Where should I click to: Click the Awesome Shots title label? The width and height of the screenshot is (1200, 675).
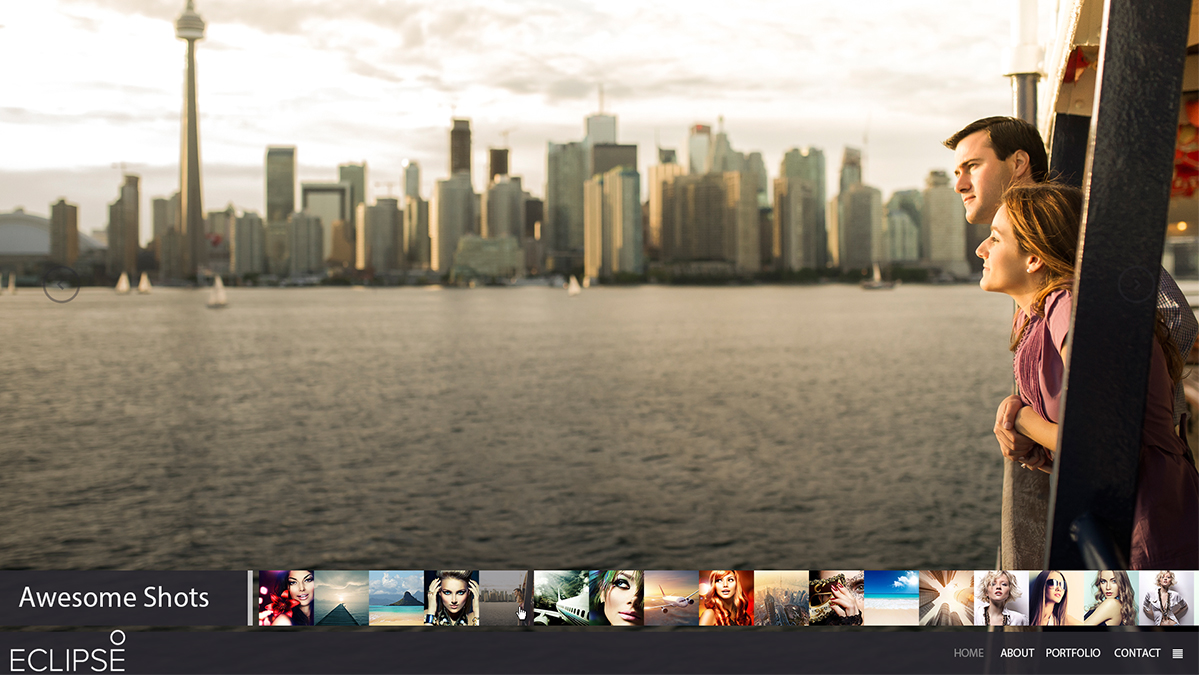(x=113, y=597)
